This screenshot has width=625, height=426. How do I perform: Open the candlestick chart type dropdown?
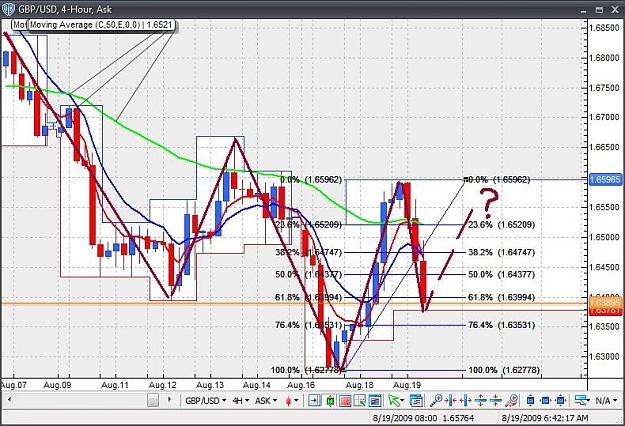click(x=292, y=400)
